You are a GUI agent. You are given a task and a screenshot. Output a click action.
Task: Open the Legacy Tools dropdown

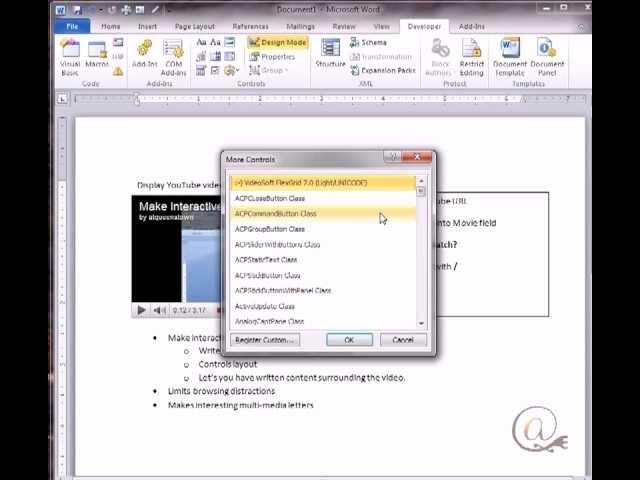[231, 71]
